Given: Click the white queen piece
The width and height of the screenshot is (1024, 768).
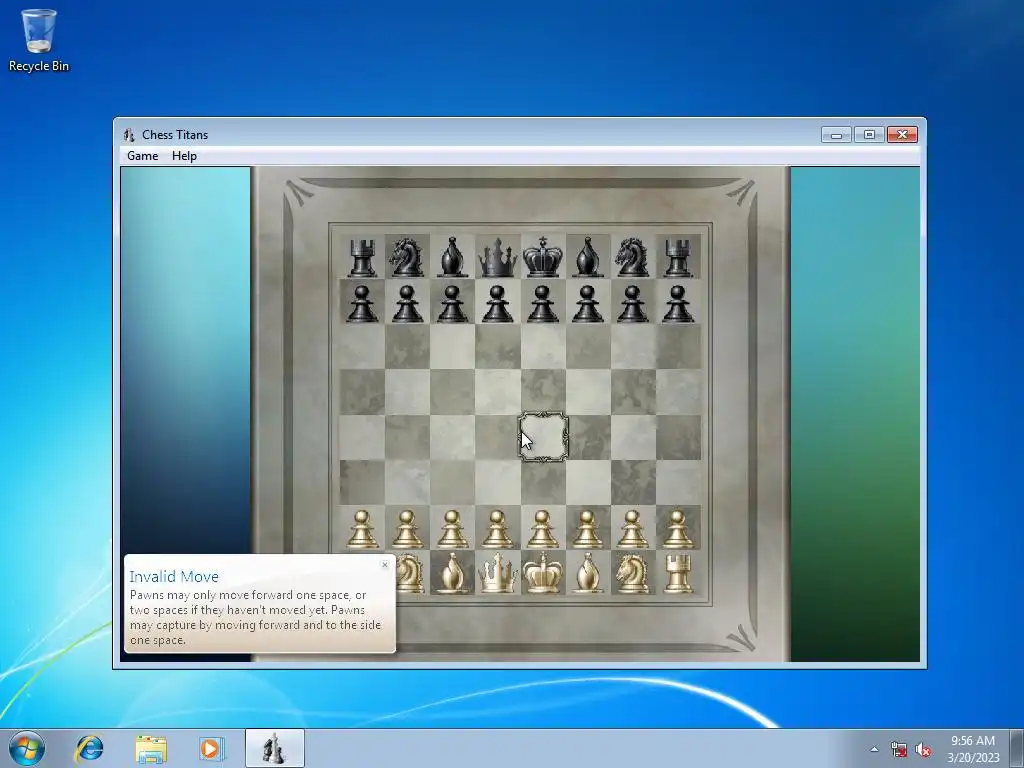Looking at the screenshot, I should click(x=498, y=573).
